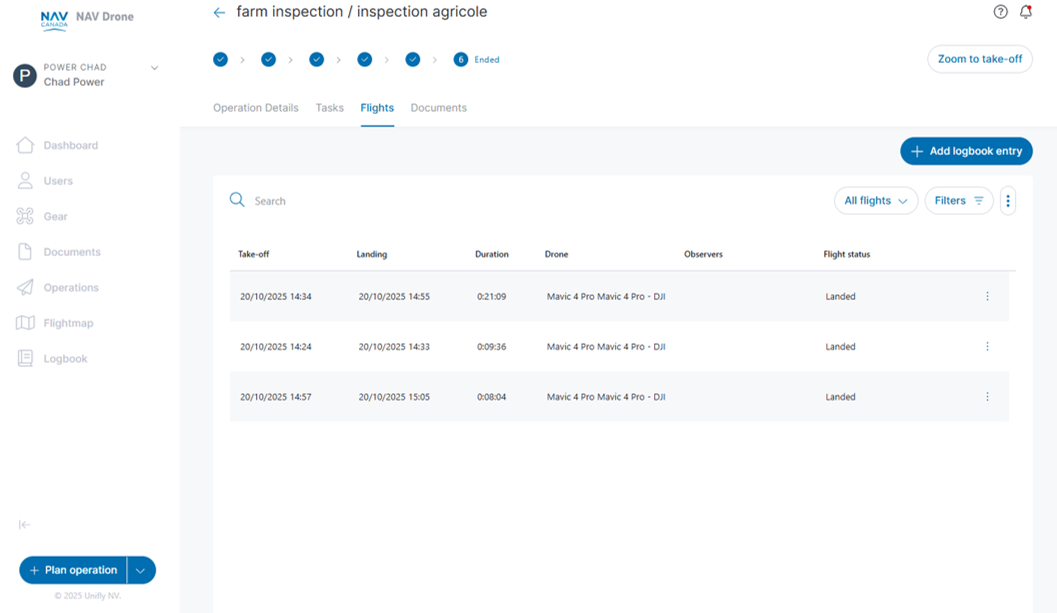Collapse the sidebar with the arrow icon
Screen dimensions: 1057x613
click(25, 525)
